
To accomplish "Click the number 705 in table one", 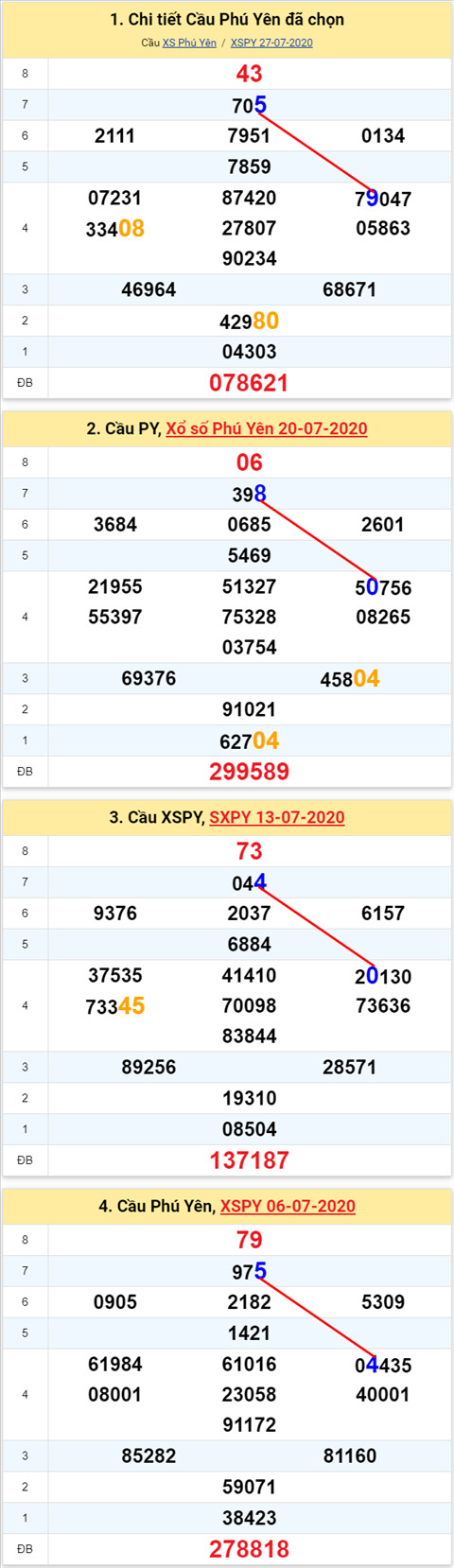I will [249, 105].
